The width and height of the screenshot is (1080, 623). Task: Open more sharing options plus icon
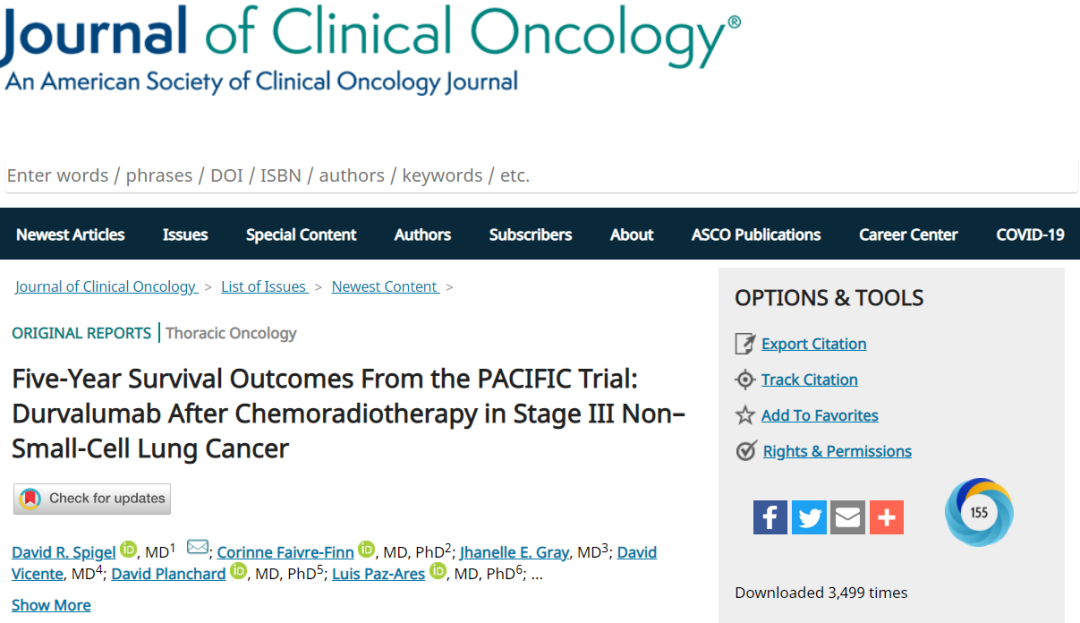click(886, 517)
